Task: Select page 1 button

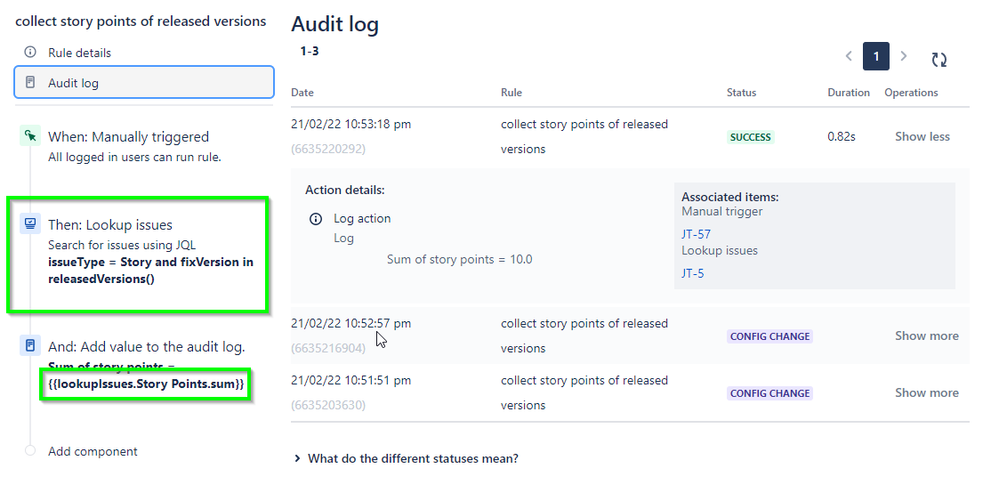Action: 876,56
